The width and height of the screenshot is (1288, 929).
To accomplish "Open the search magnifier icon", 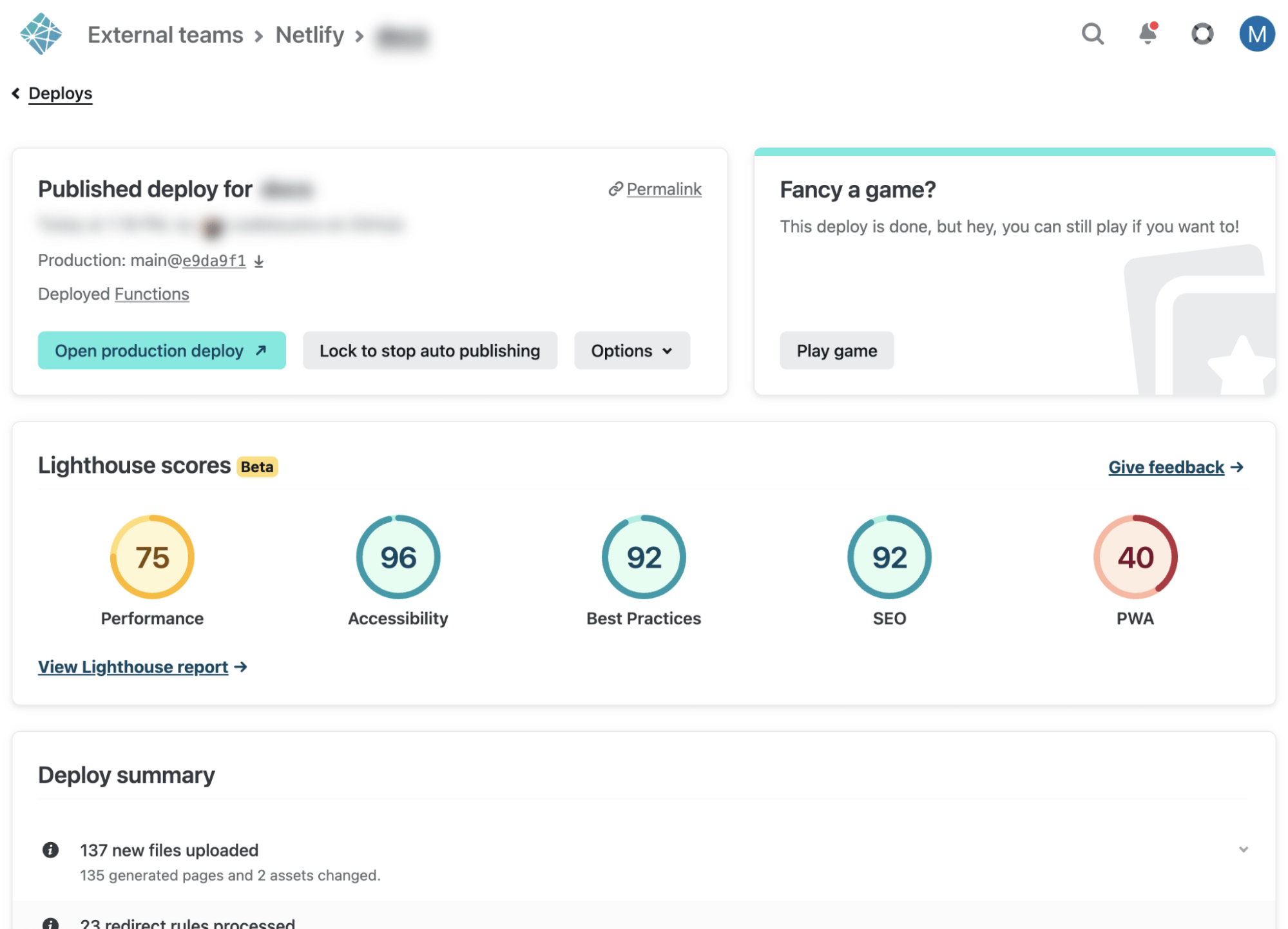I will [1092, 34].
